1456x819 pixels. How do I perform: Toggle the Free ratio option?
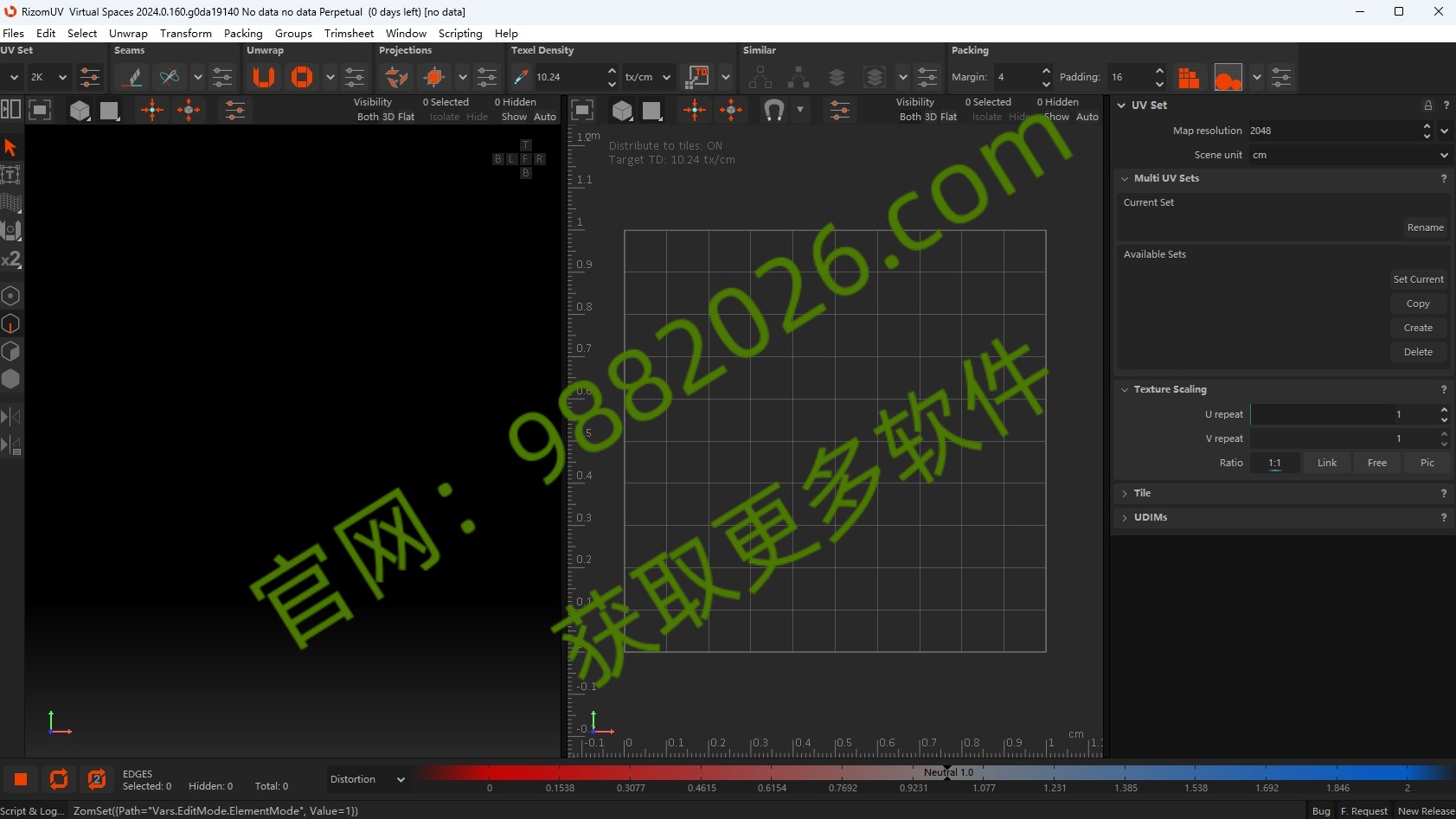(1377, 463)
